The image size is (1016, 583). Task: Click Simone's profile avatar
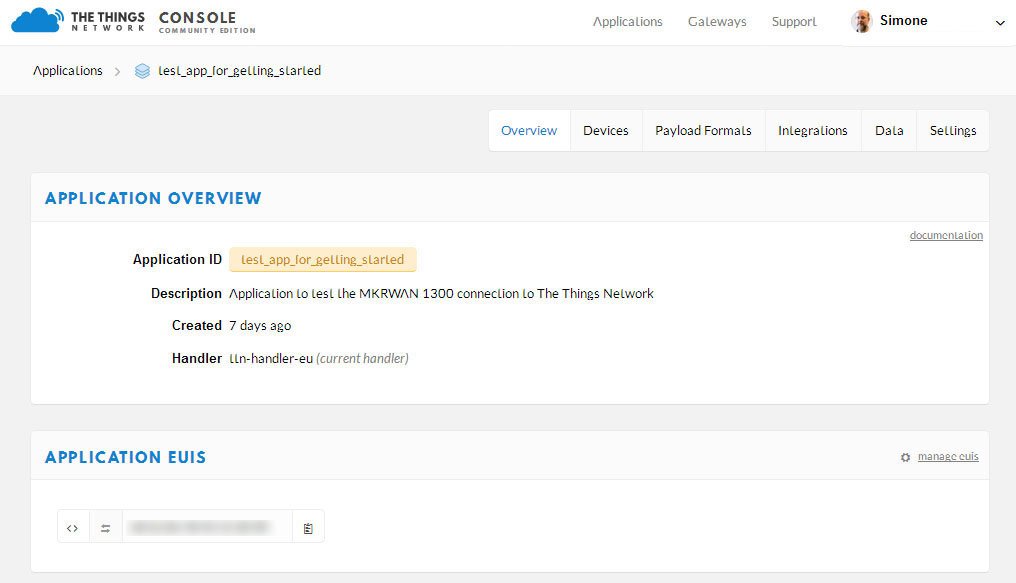861,21
